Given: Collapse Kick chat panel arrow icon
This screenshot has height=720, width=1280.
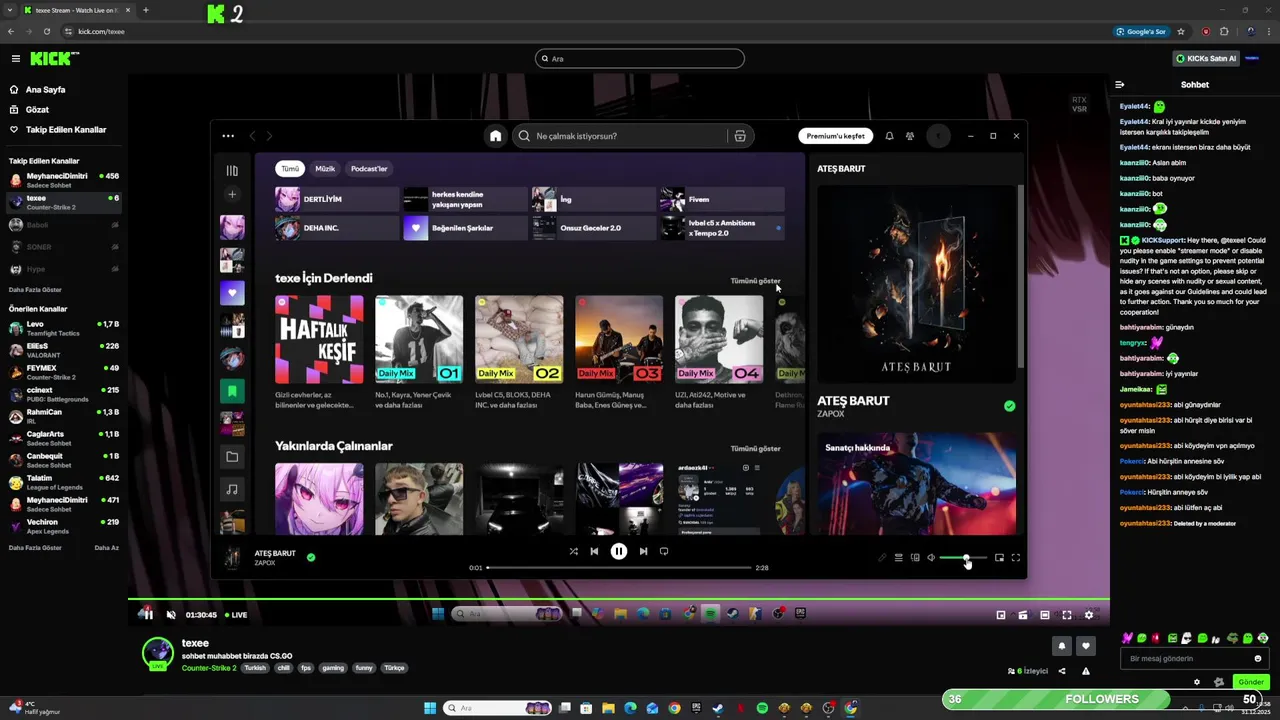Looking at the screenshot, I should [x=1120, y=85].
